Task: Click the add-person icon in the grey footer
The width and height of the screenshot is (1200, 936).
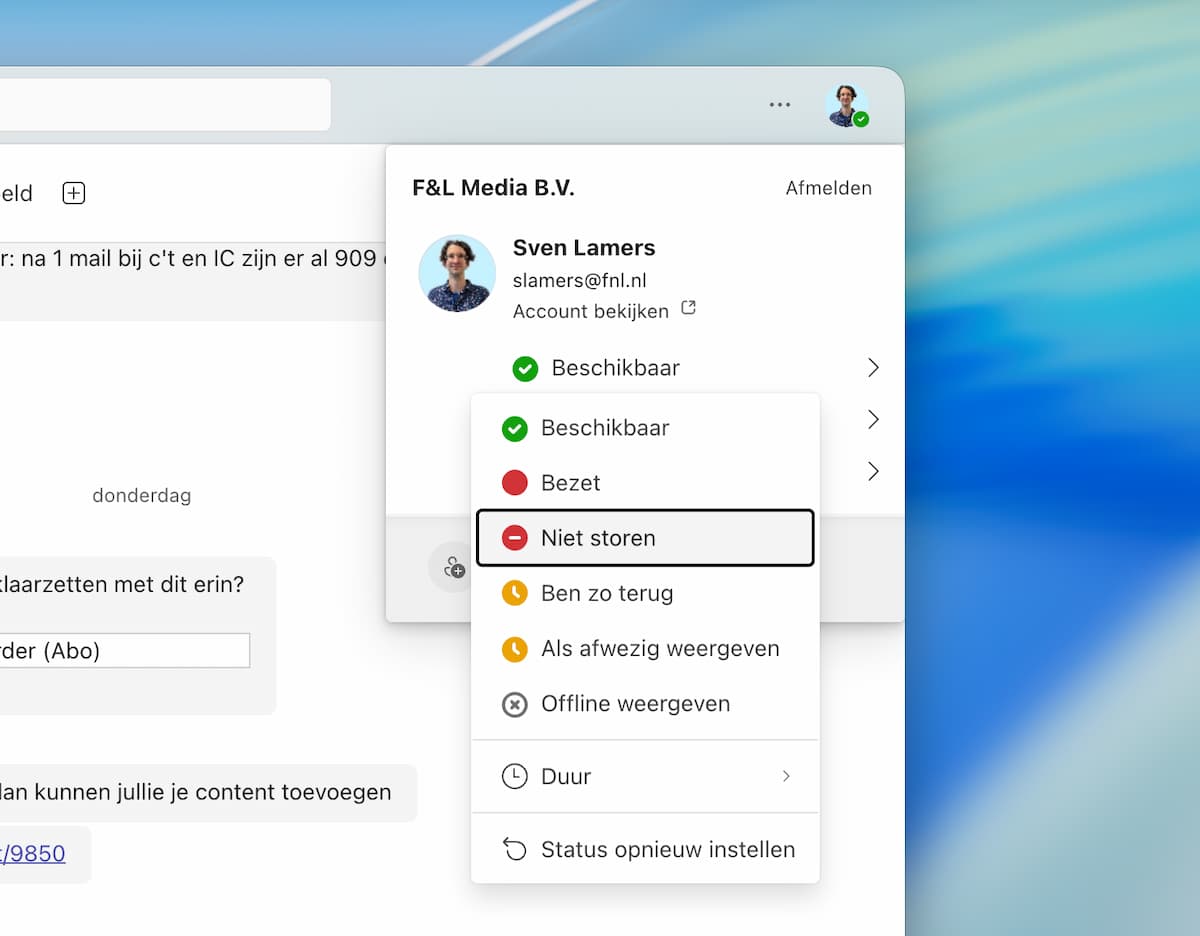Action: tap(453, 567)
